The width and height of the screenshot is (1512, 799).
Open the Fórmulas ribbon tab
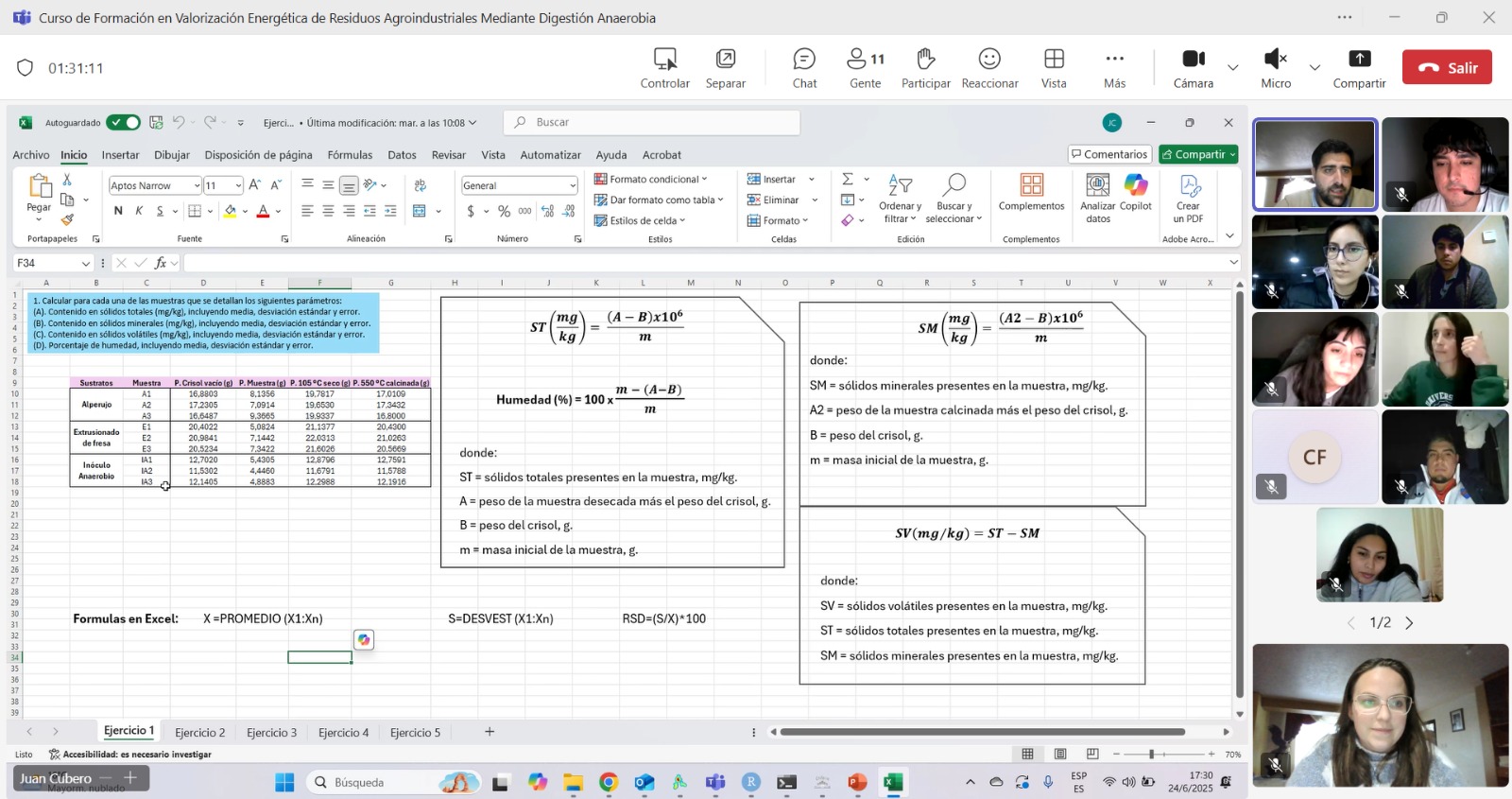[350, 155]
